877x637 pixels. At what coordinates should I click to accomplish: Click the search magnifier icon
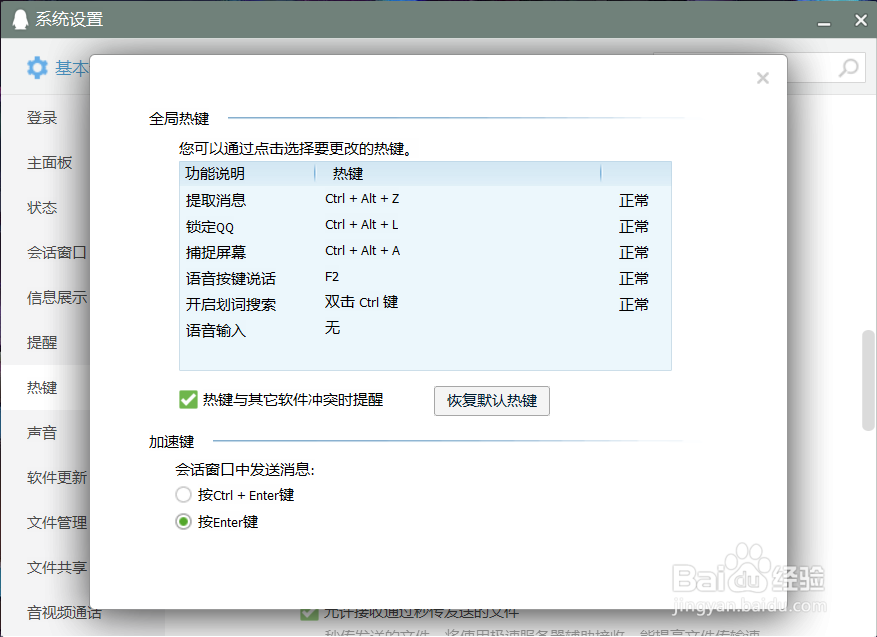click(849, 68)
